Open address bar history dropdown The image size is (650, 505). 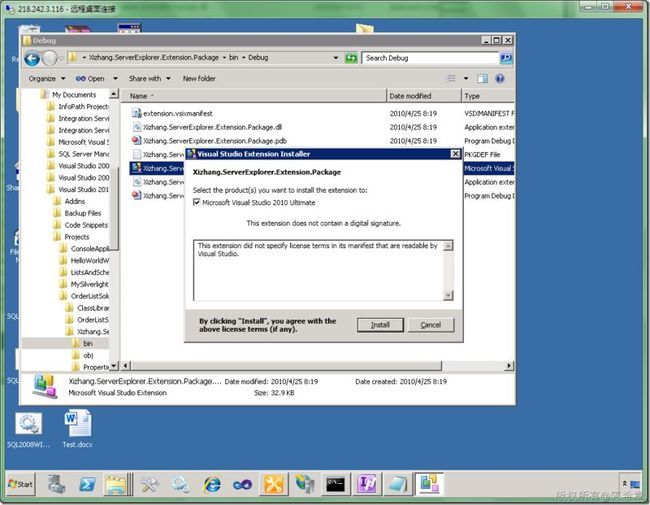pyautogui.click(x=336, y=58)
